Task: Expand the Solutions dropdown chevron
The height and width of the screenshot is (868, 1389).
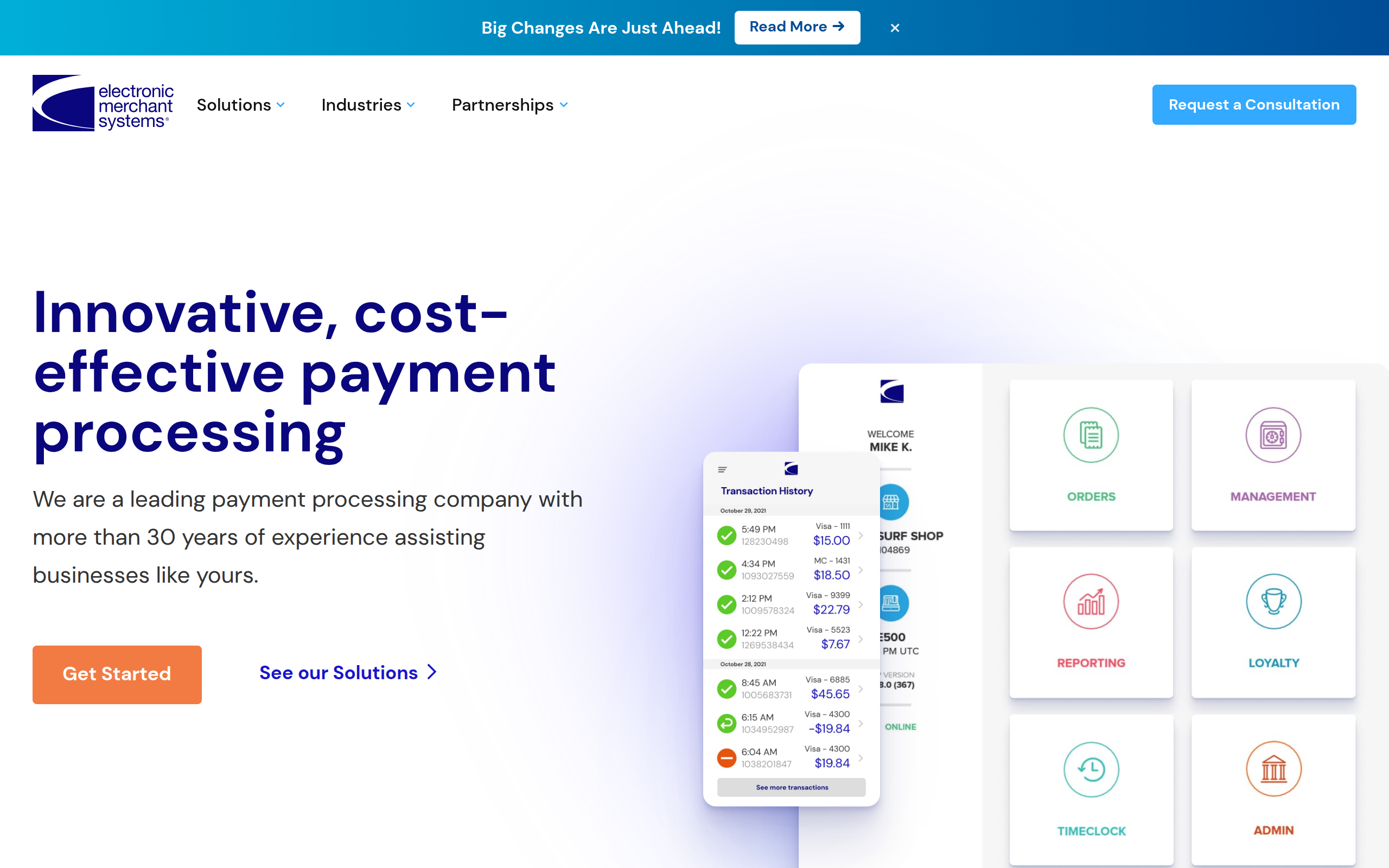Action: [281, 105]
